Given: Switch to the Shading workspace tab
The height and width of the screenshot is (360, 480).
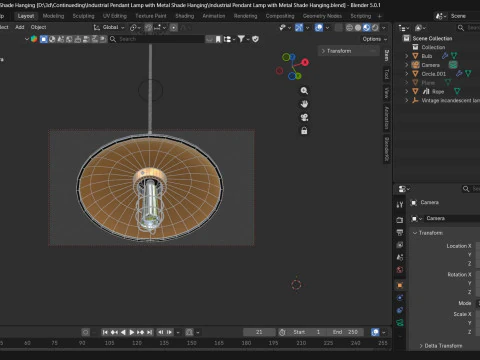Looking at the screenshot, I should click(185, 16).
